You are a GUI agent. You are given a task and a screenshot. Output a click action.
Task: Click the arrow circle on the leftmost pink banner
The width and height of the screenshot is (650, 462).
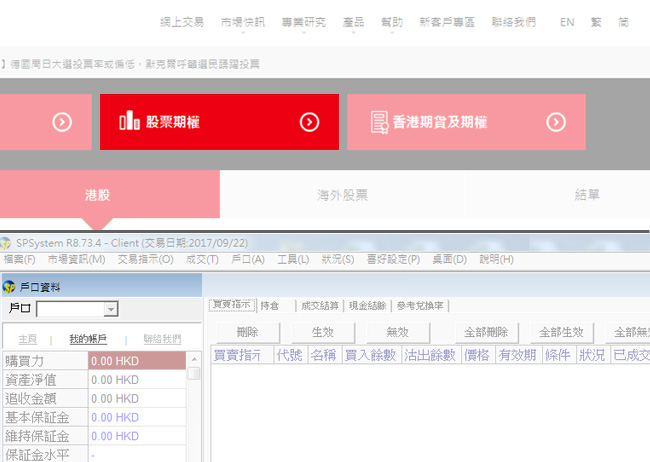tap(62, 122)
